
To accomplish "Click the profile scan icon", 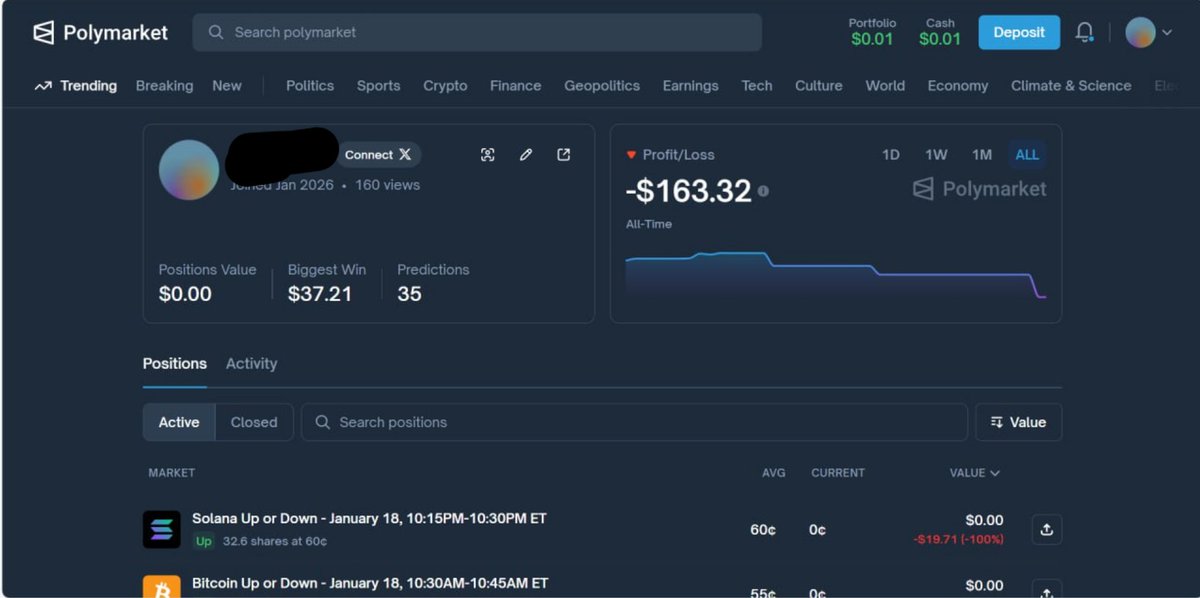I will coord(488,155).
